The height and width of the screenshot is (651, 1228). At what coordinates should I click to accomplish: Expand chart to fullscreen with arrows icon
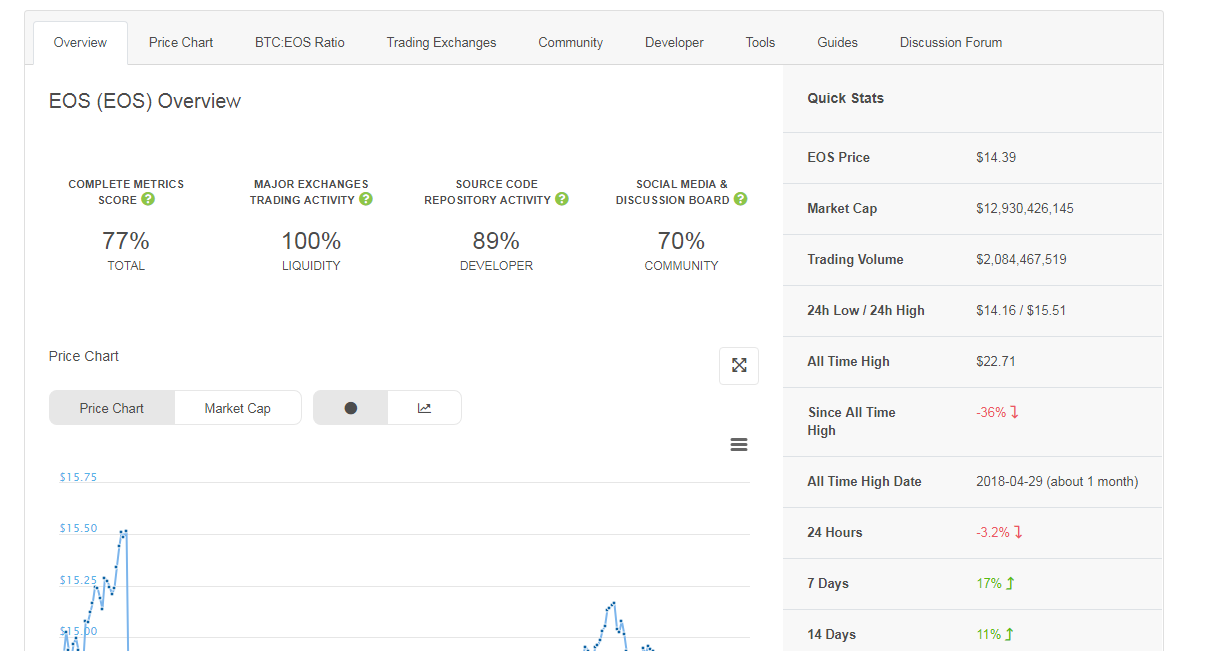(739, 365)
